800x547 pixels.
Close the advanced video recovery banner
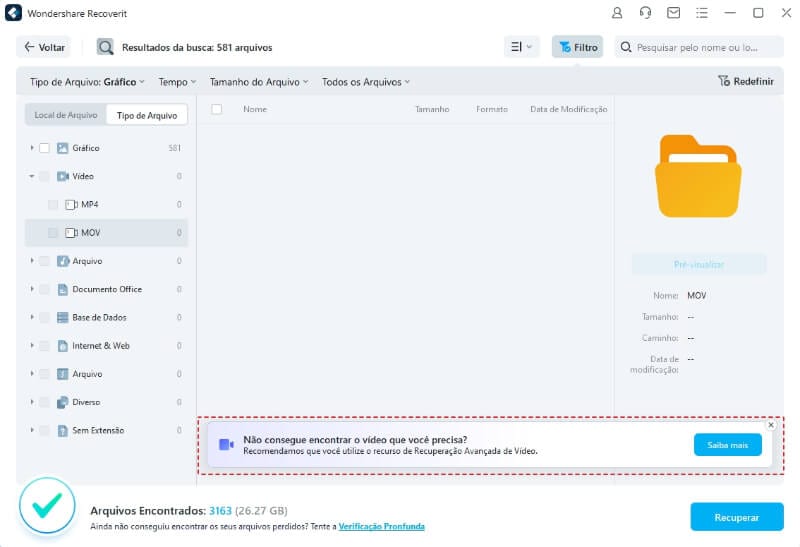[771, 425]
